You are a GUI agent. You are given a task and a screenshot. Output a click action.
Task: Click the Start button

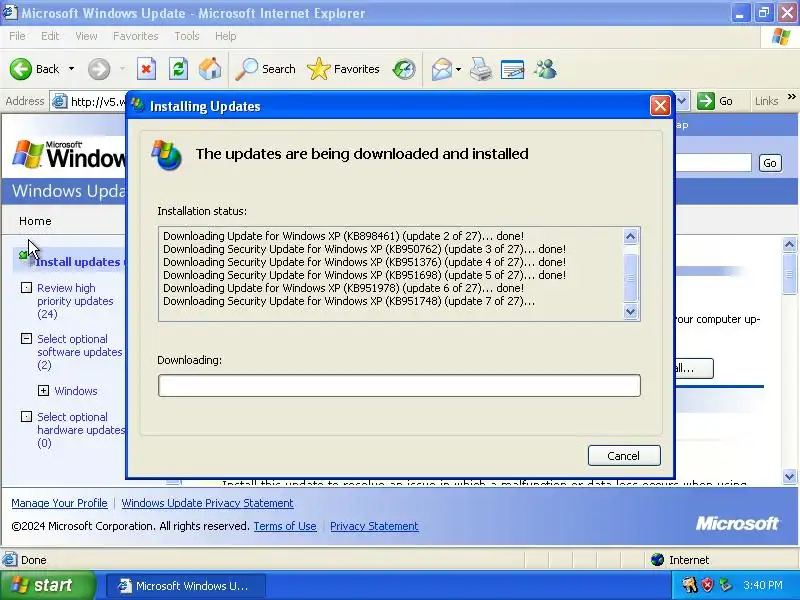coord(47,585)
